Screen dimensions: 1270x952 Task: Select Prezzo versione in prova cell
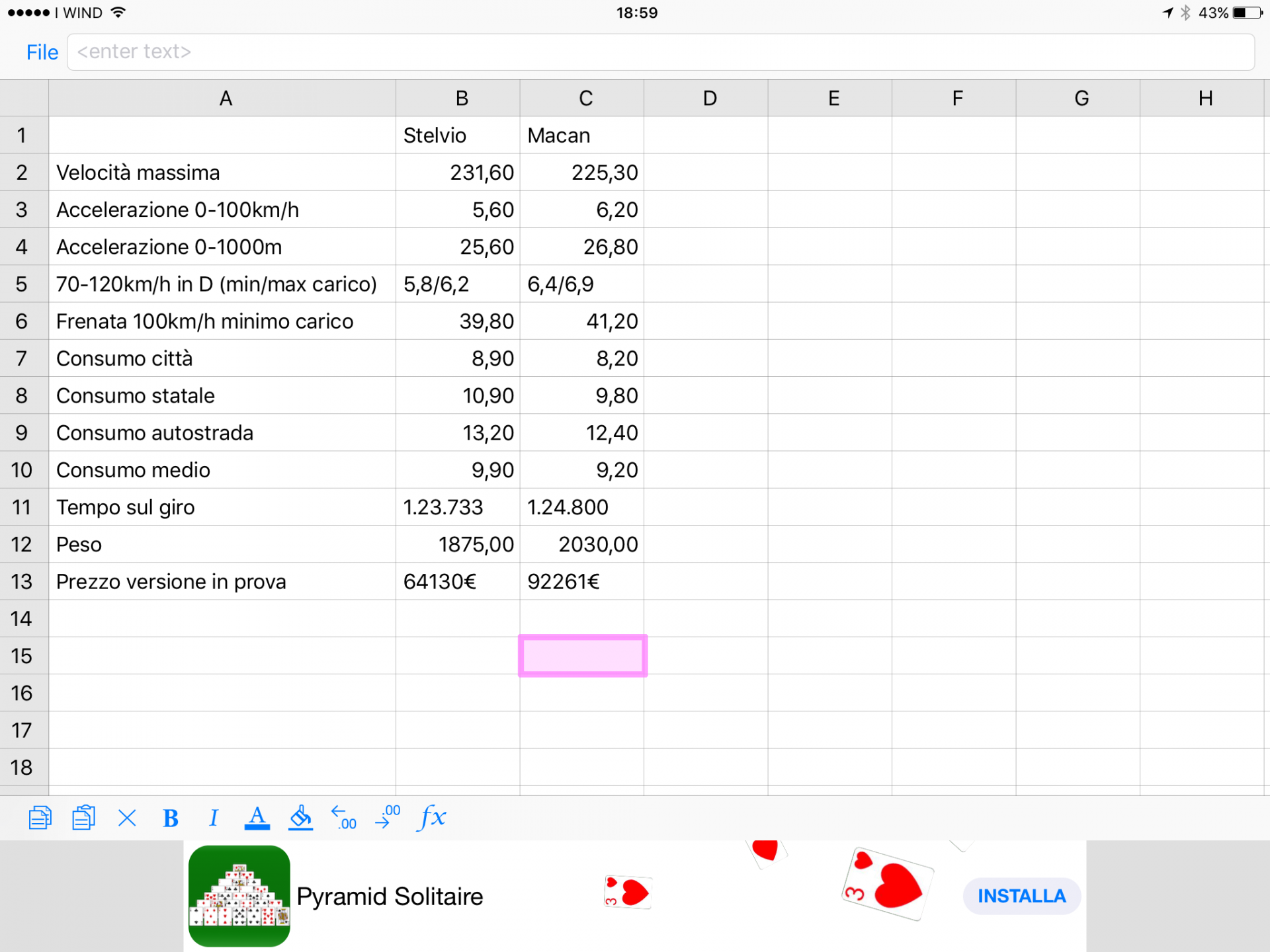click(x=222, y=582)
